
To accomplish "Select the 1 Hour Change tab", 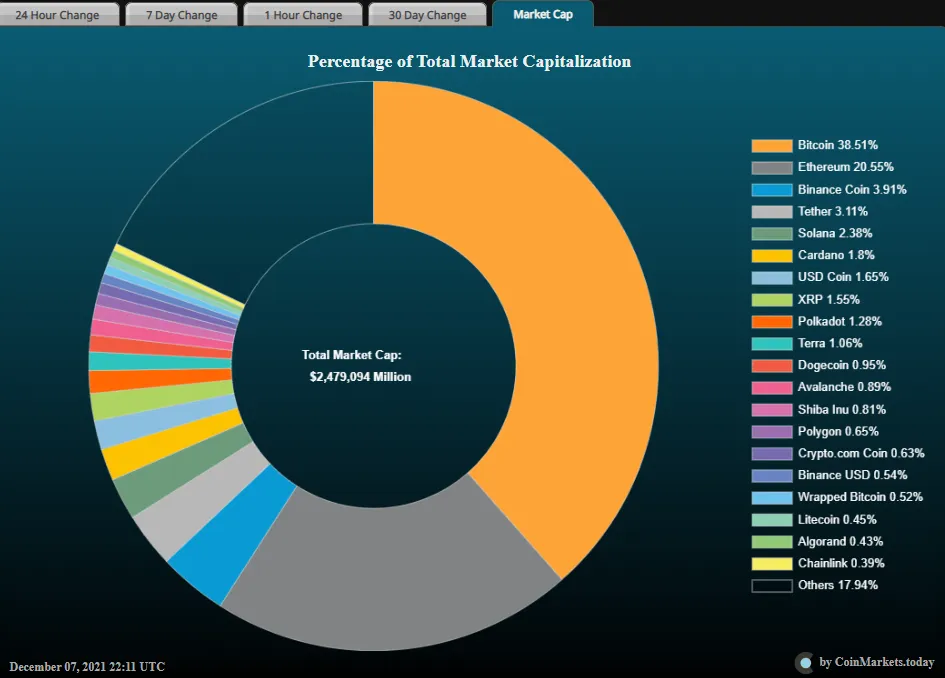I will pos(303,14).
